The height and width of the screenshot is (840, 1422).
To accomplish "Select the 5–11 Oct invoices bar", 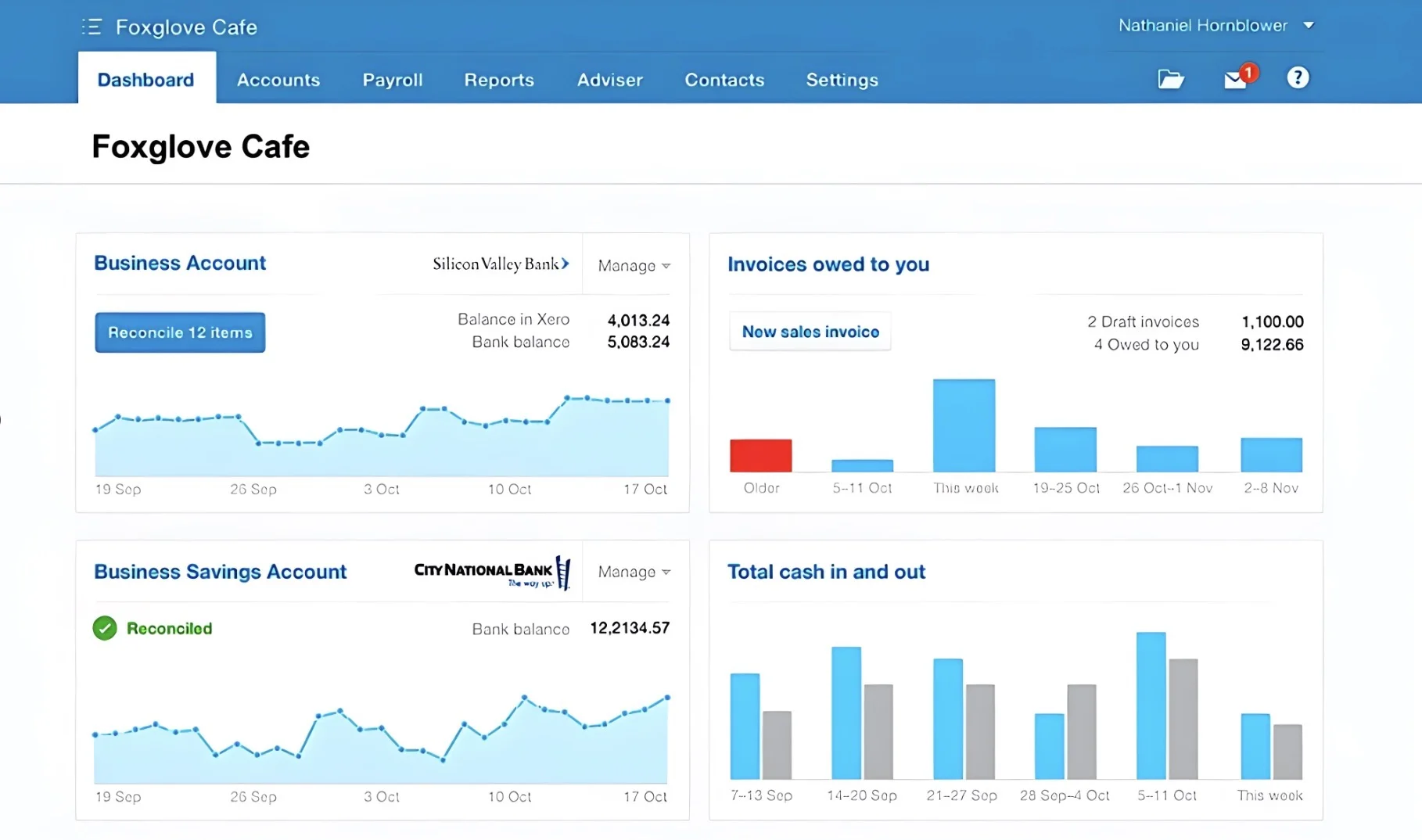I will click(x=863, y=465).
